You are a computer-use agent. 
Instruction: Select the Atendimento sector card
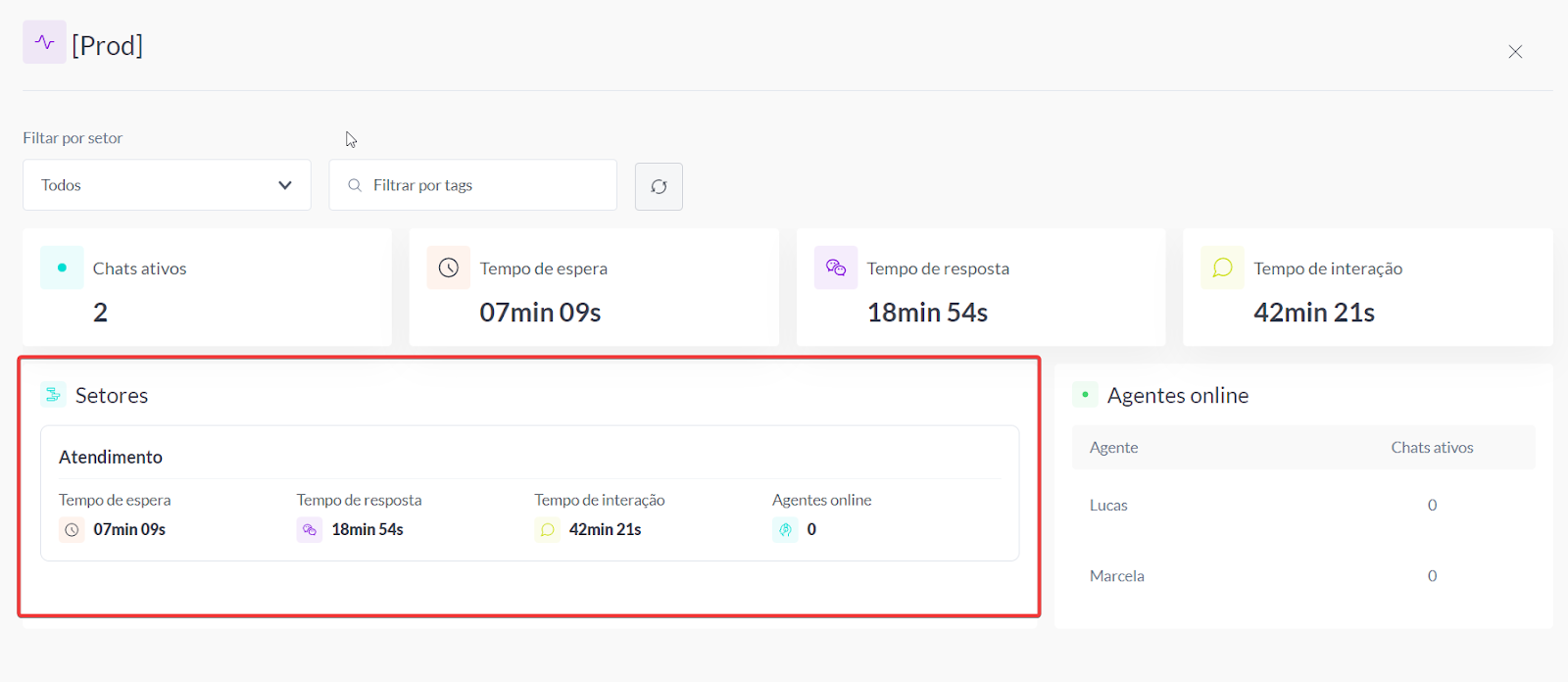[529, 458]
